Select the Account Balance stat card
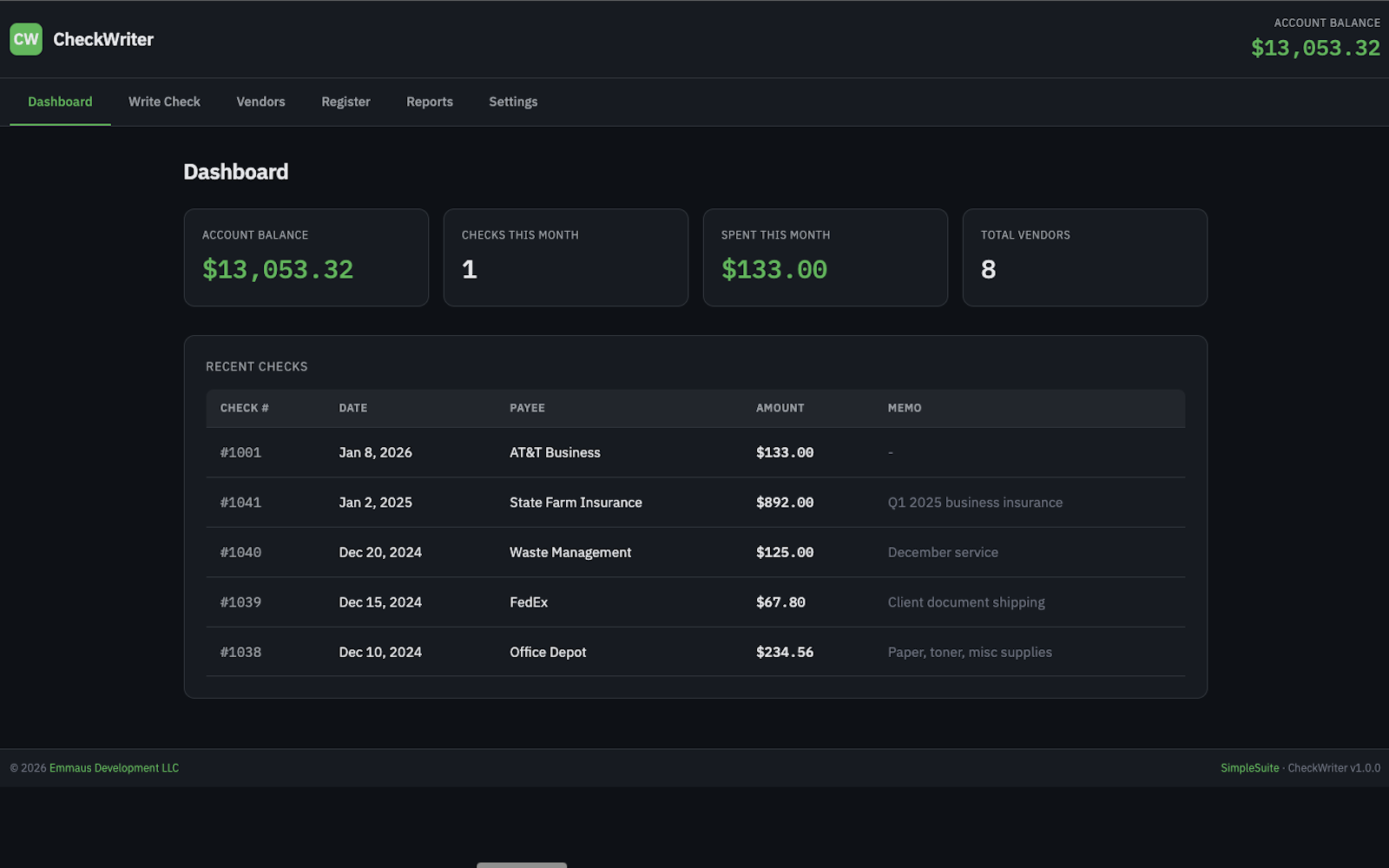 coord(306,257)
